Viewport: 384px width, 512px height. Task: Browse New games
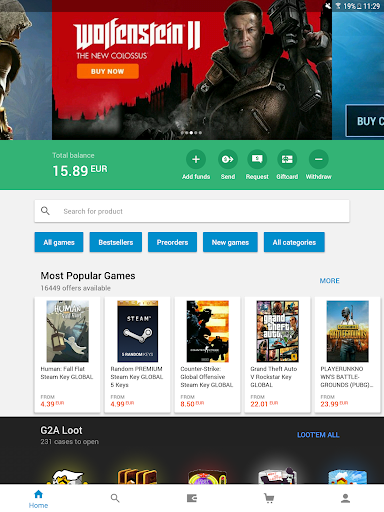[230, 242]
